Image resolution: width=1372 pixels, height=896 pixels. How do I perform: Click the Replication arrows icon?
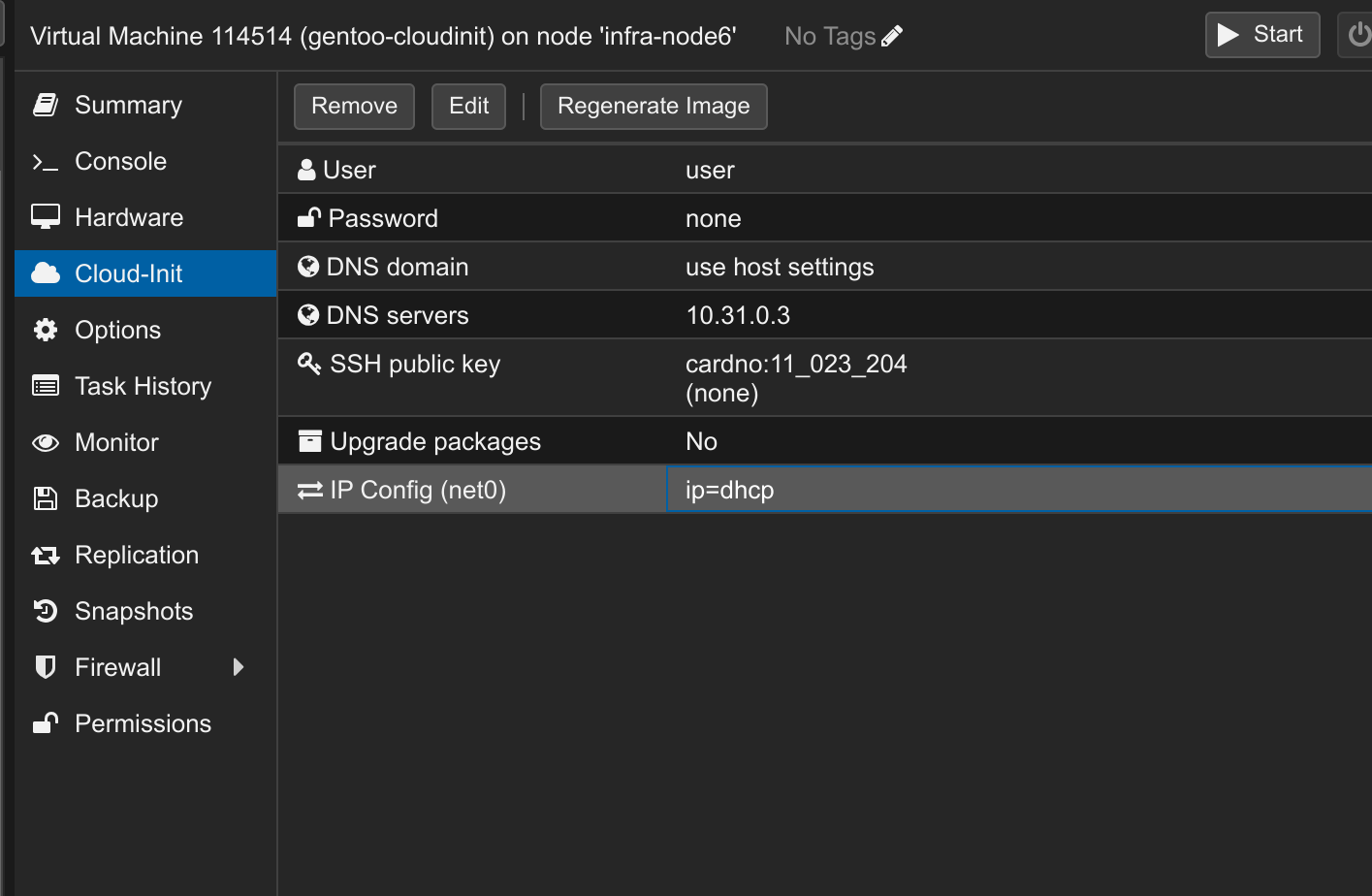tap(46, 556)
